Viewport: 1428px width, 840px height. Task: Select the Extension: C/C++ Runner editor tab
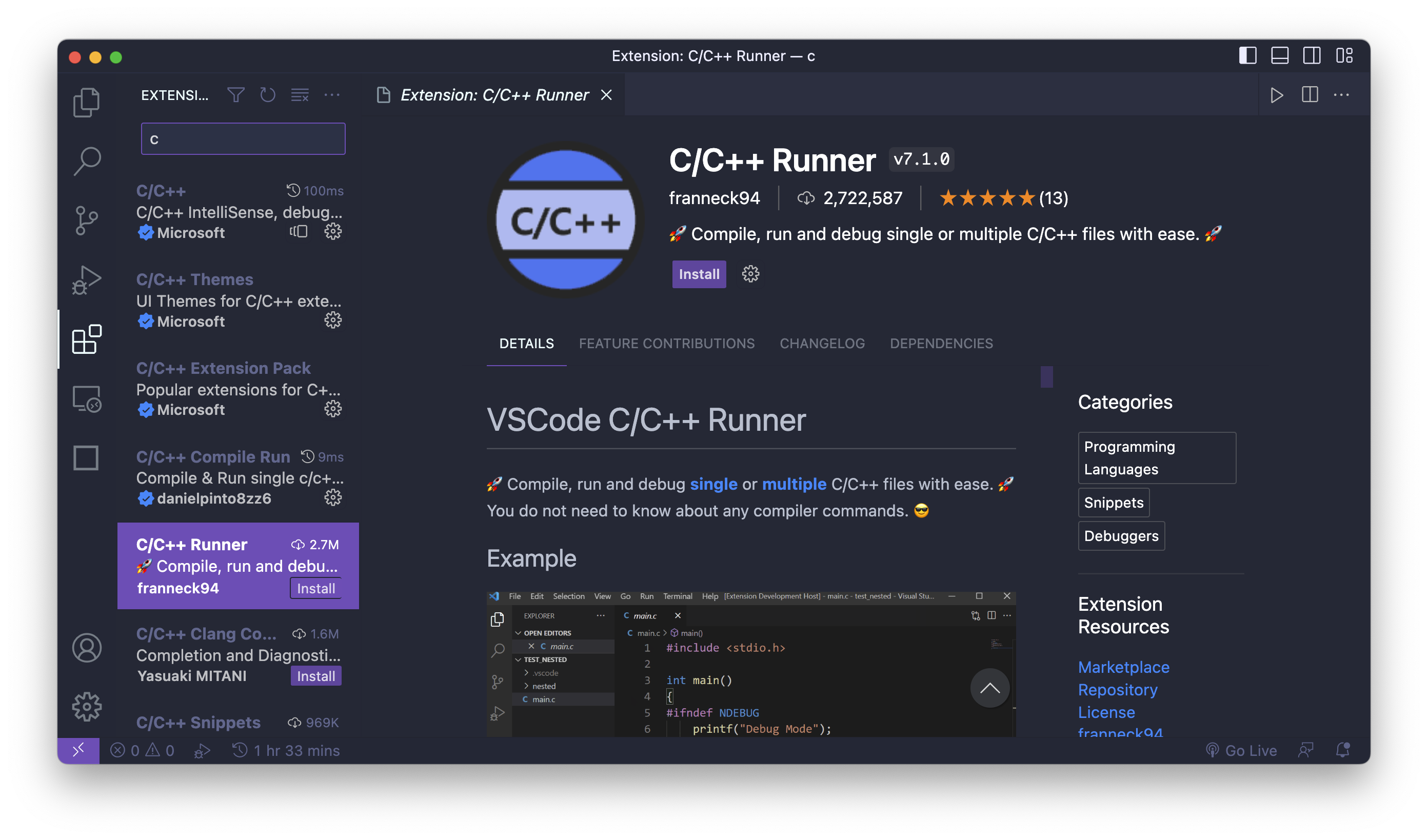click(494, 94)
